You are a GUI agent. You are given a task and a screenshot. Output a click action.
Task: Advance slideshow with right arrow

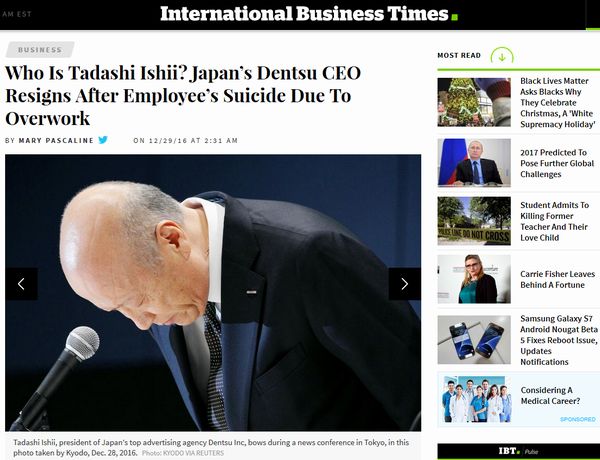coord(404,284)
